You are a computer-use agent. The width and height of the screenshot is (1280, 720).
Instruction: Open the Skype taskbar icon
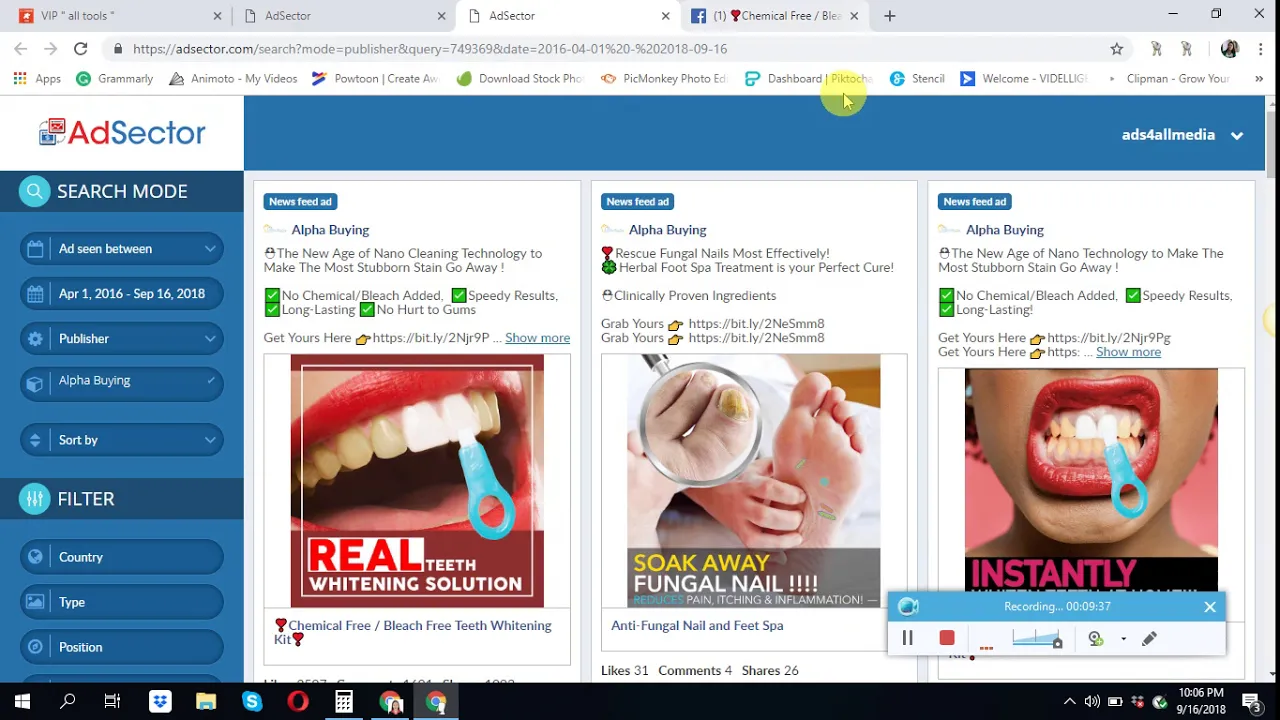[252, 702]
